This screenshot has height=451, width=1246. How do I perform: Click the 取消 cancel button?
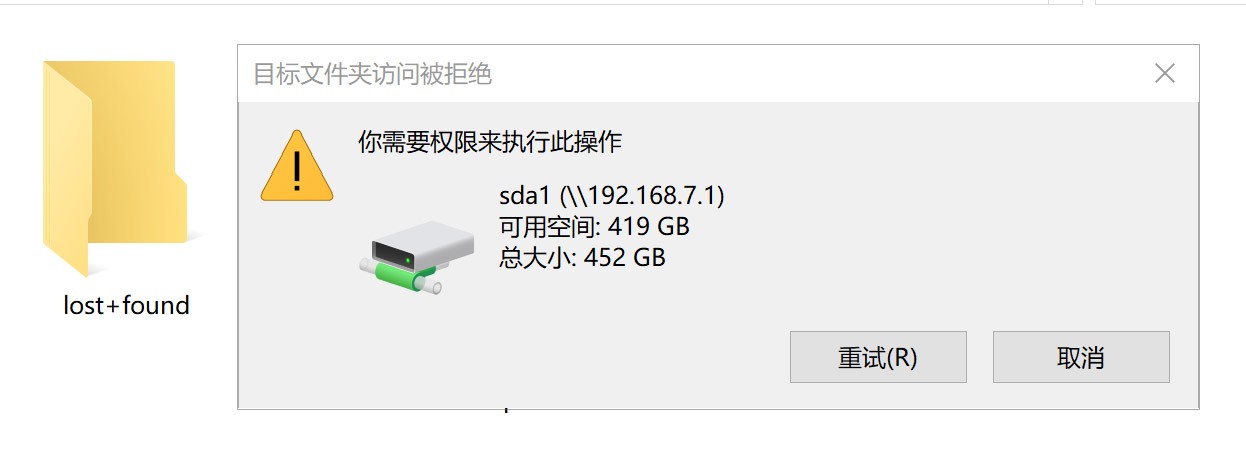point(1081,357)
